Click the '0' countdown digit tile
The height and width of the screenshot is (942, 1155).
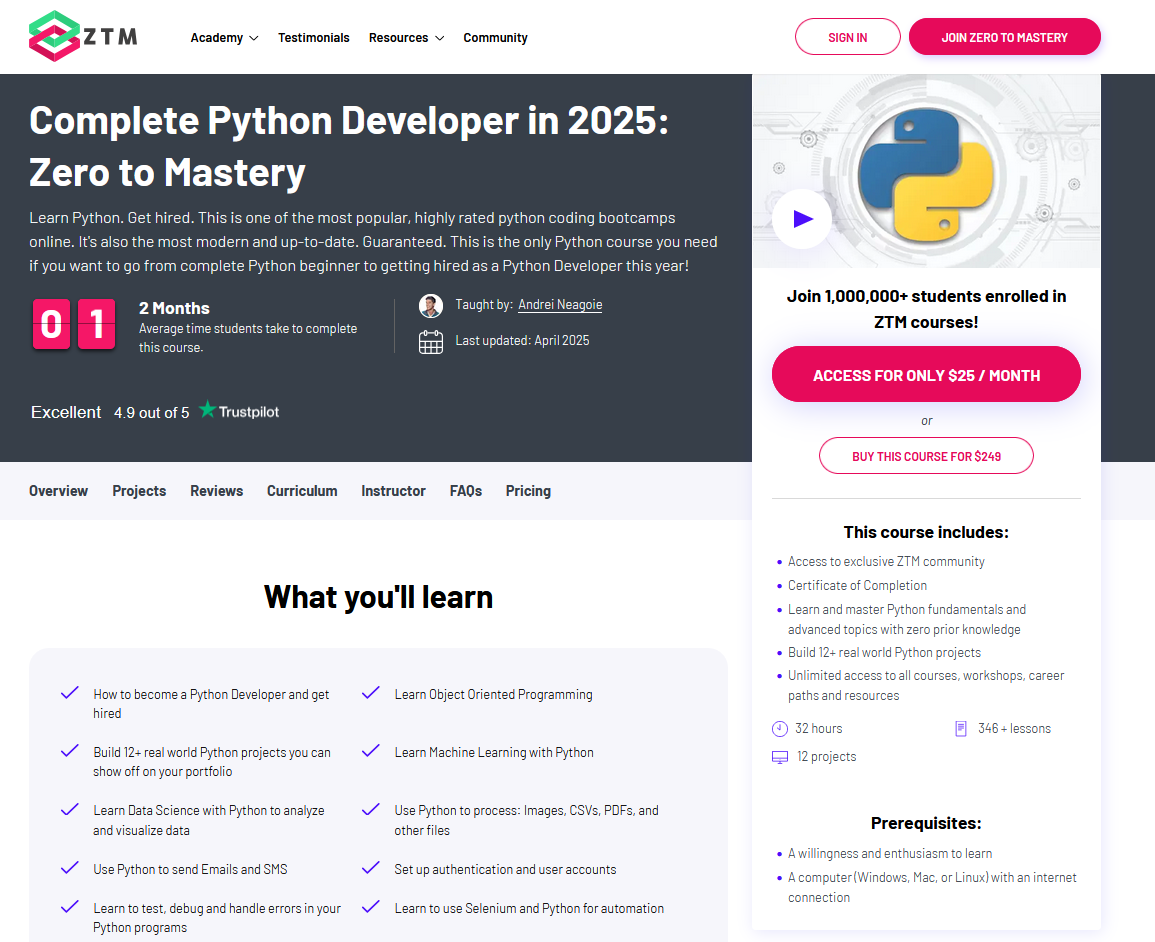pos(51,324)
